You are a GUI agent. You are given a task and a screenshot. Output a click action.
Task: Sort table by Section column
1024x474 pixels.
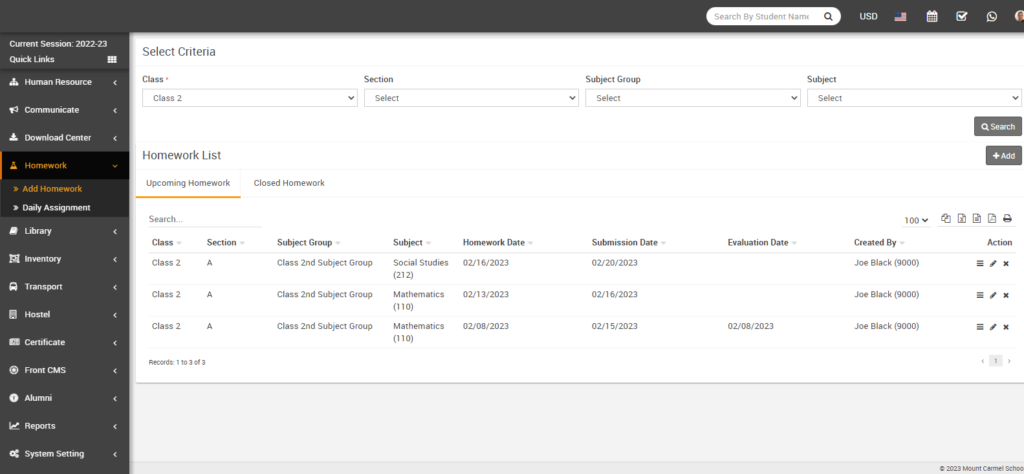coord(225,242)
